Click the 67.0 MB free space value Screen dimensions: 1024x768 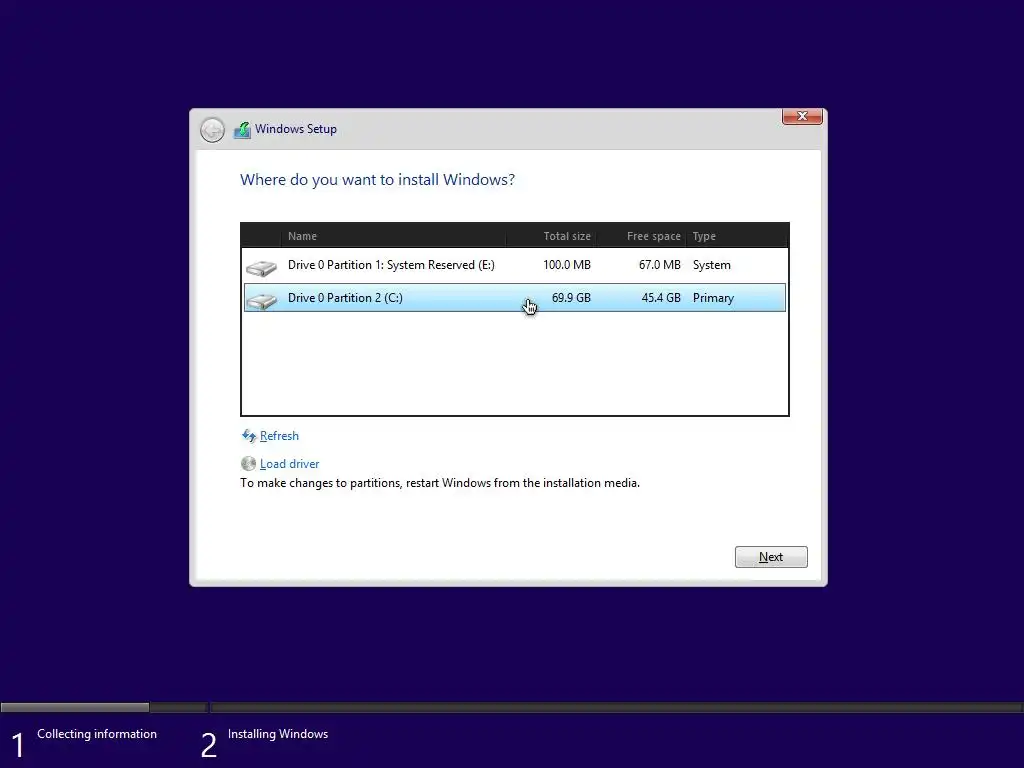tap(660, 265)
